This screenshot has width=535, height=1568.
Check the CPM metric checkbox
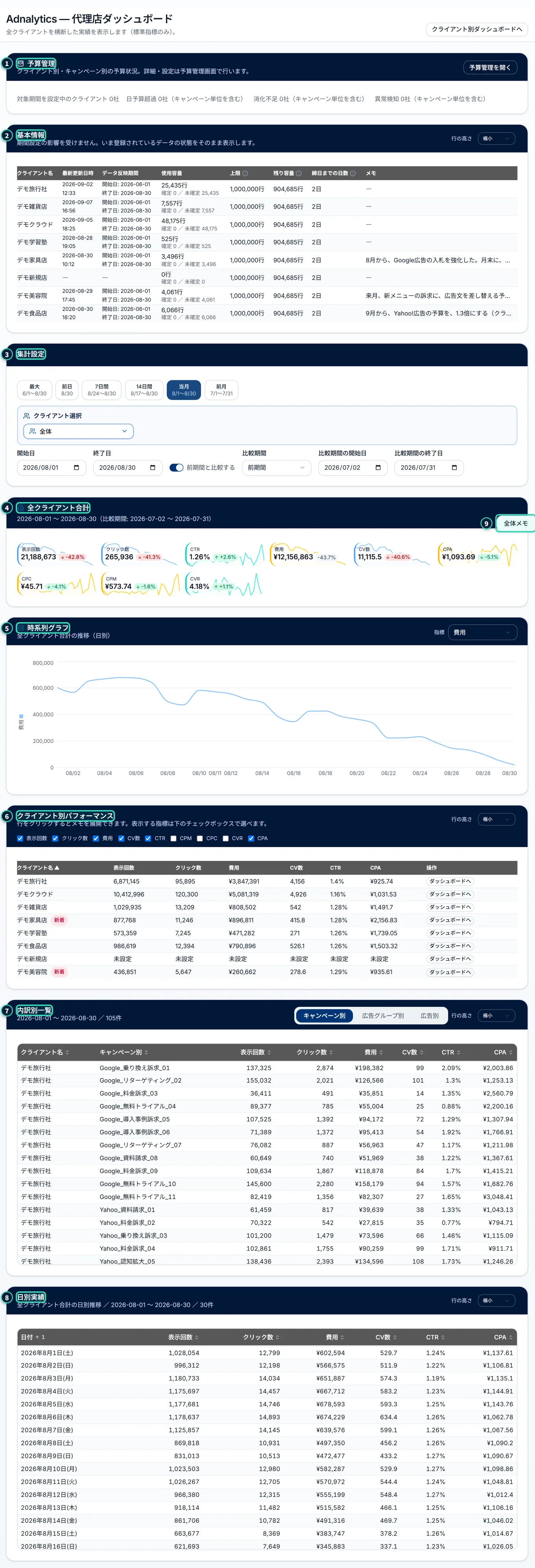tap(173, 838)
